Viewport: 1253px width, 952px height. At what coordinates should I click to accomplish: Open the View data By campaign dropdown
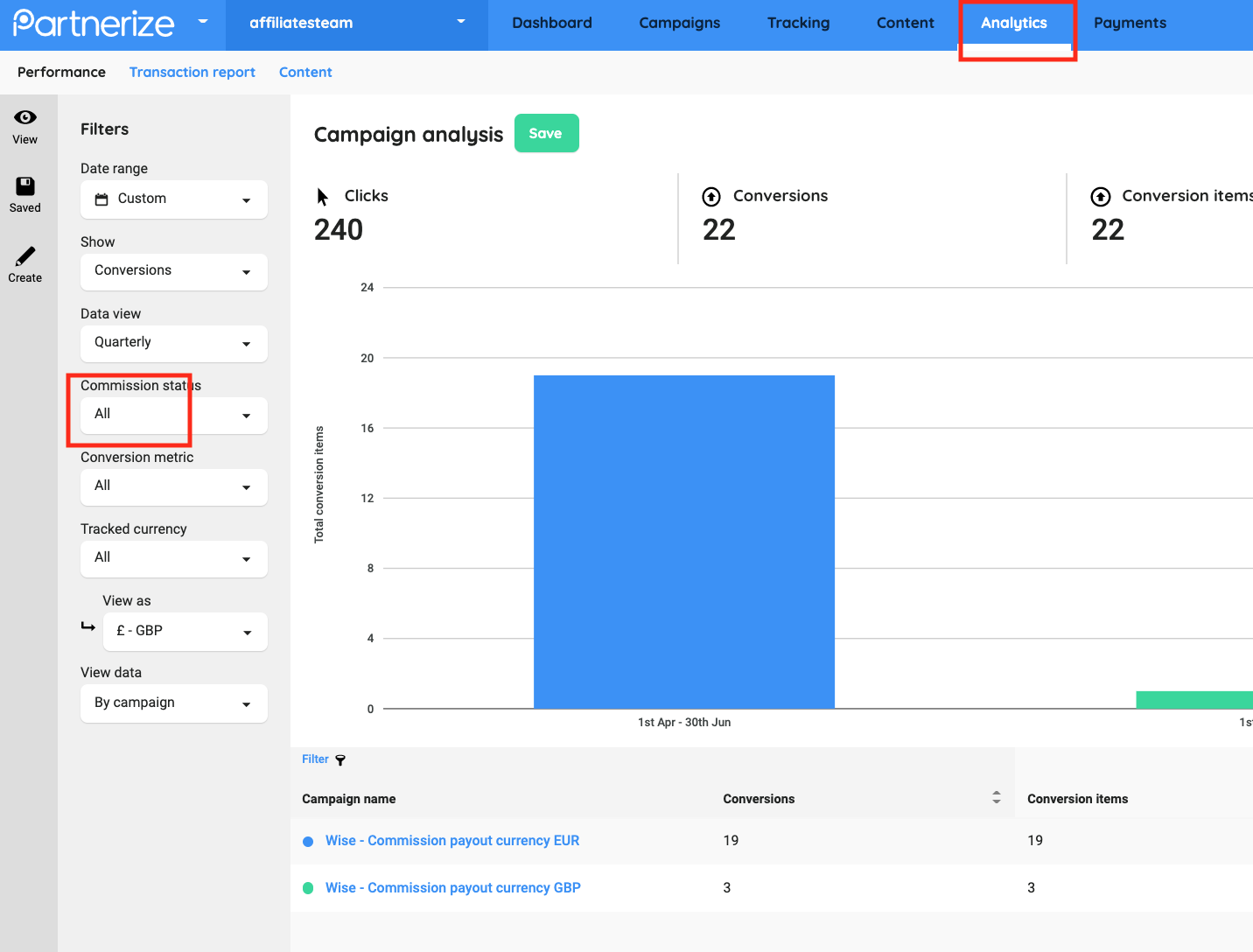(x=173, y=703)
